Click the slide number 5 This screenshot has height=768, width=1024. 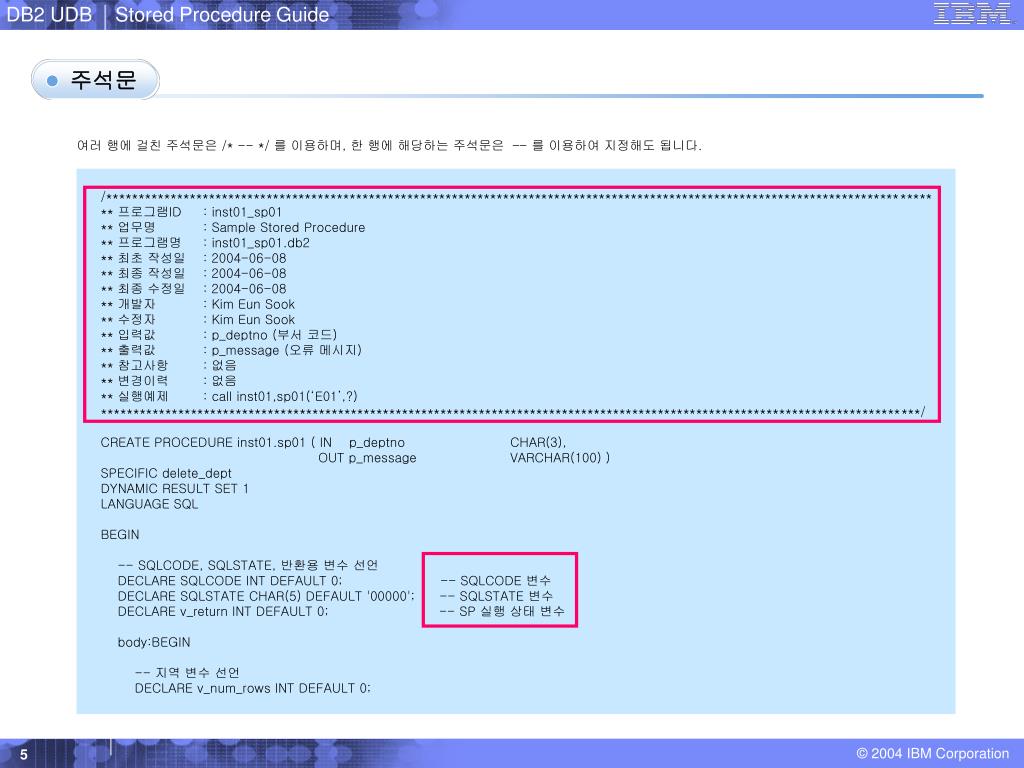(x=24, y=754)
